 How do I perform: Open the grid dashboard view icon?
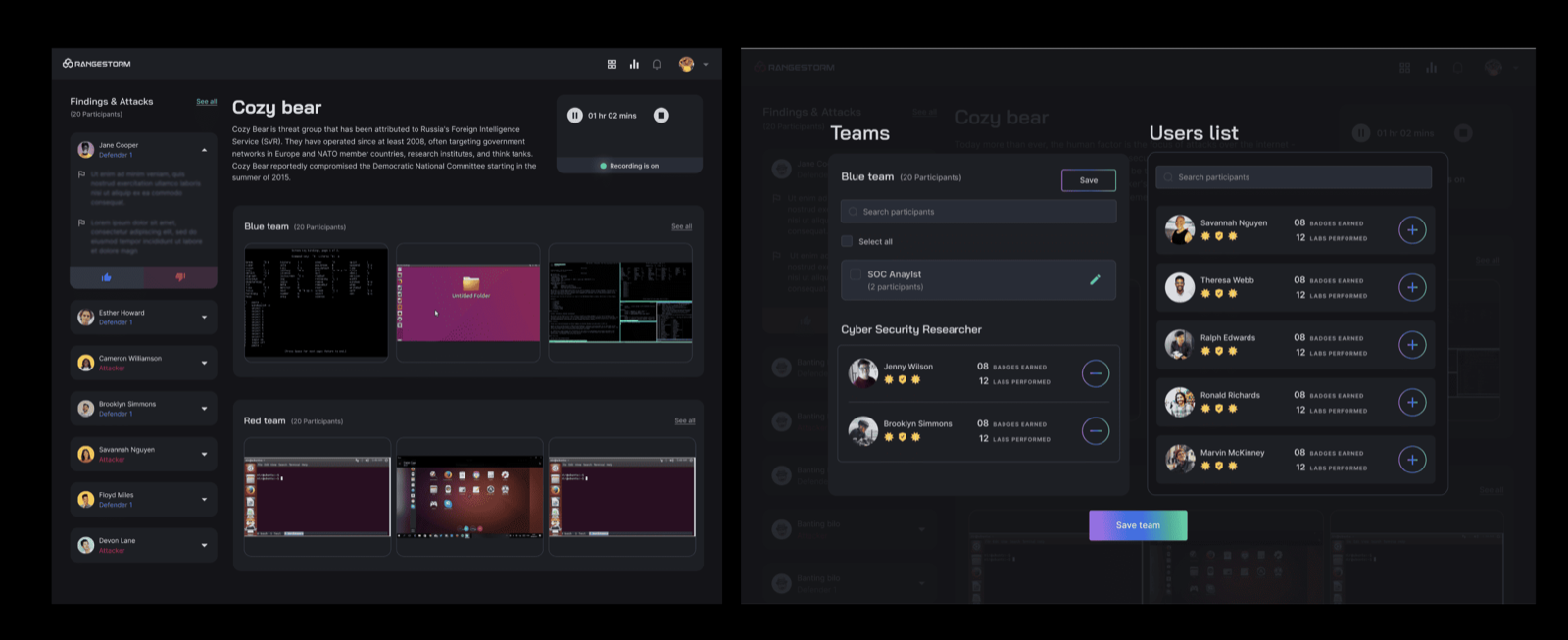pos(612,64)
